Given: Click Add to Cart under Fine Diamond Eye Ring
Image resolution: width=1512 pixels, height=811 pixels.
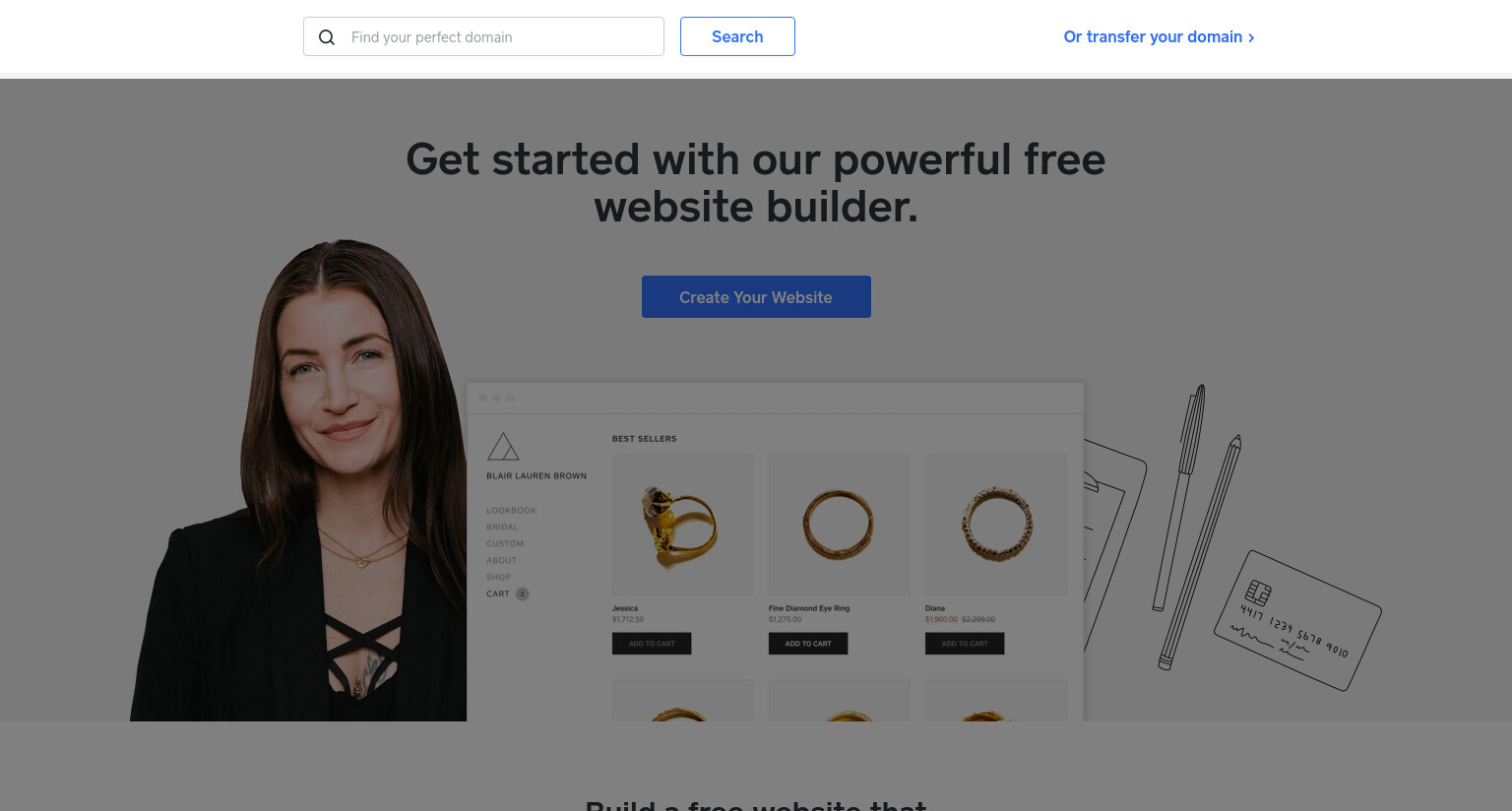Looking at the screenshot, I should point(808,644).
